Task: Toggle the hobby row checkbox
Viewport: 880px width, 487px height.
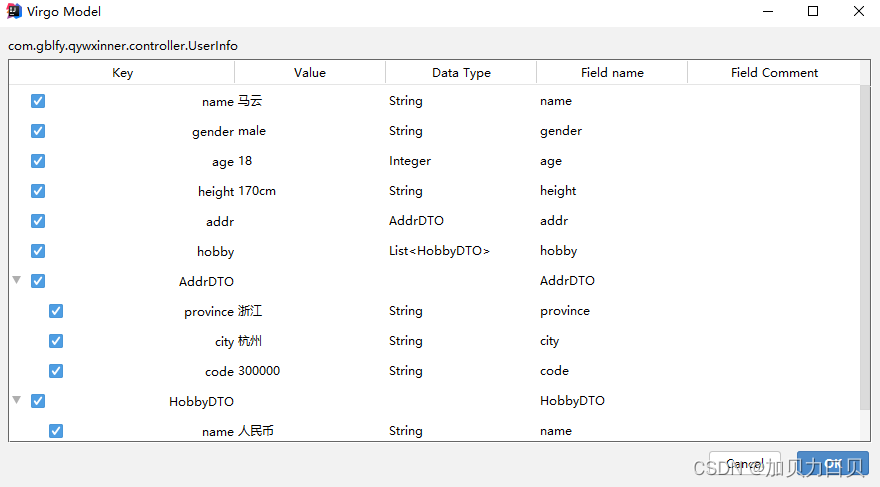Action: tap(38, 251)
